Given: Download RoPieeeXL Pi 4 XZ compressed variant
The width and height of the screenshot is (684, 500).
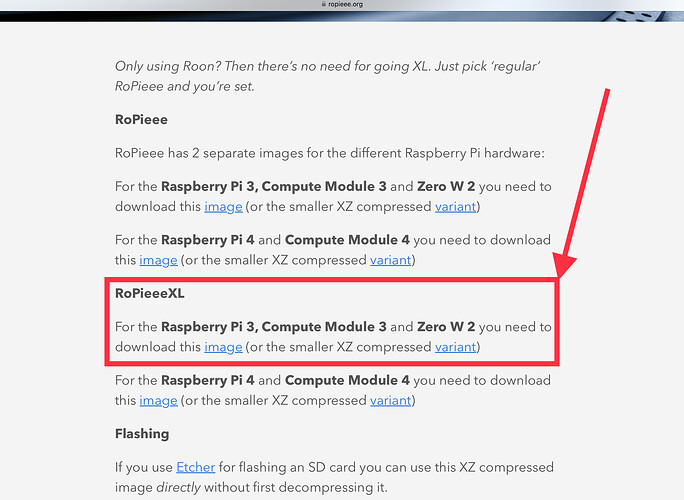Looking at the screenshot, I should pyautogui.click(x=390, y=400).
